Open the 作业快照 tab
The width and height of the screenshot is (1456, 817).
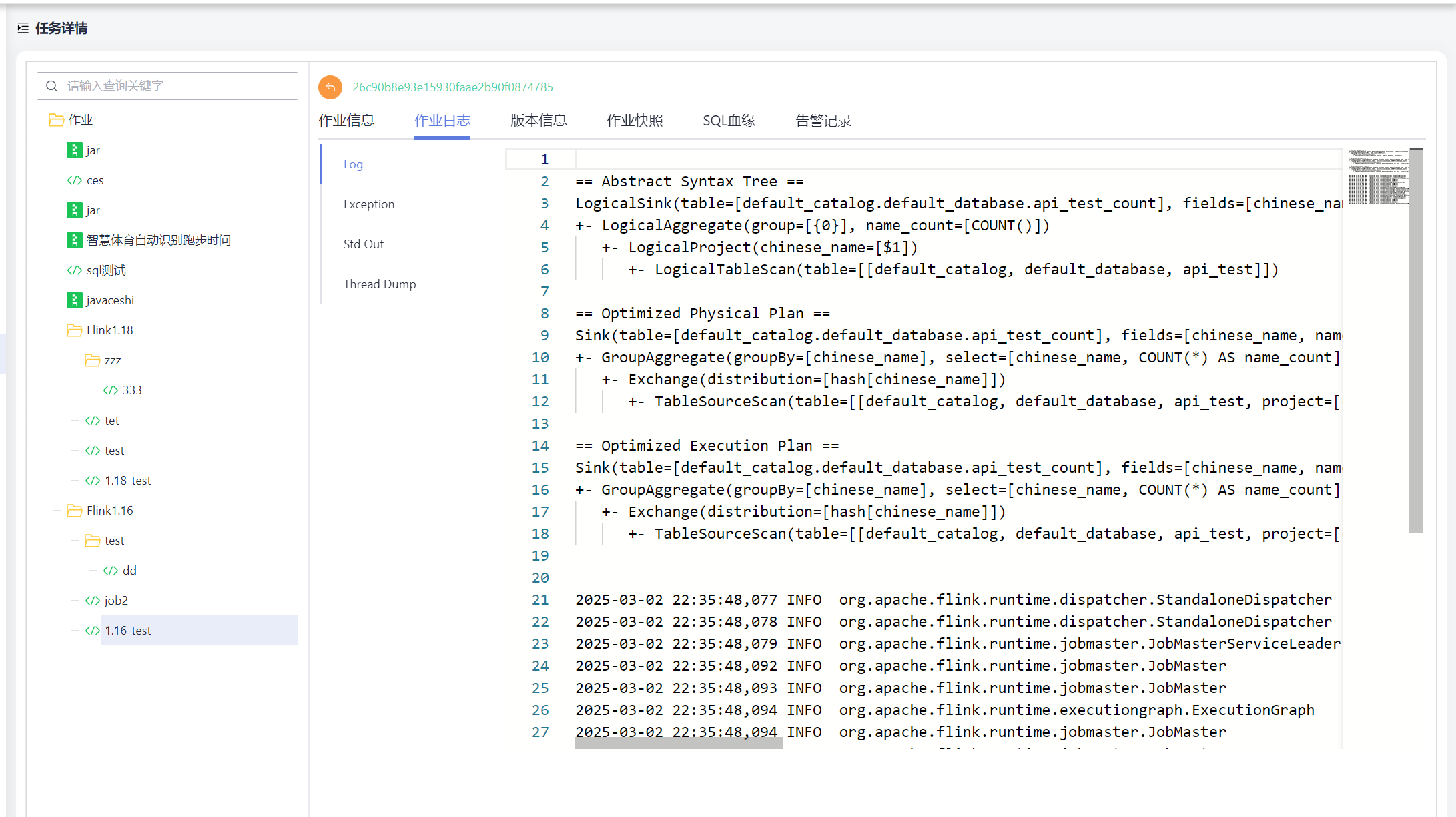point(635,121)
